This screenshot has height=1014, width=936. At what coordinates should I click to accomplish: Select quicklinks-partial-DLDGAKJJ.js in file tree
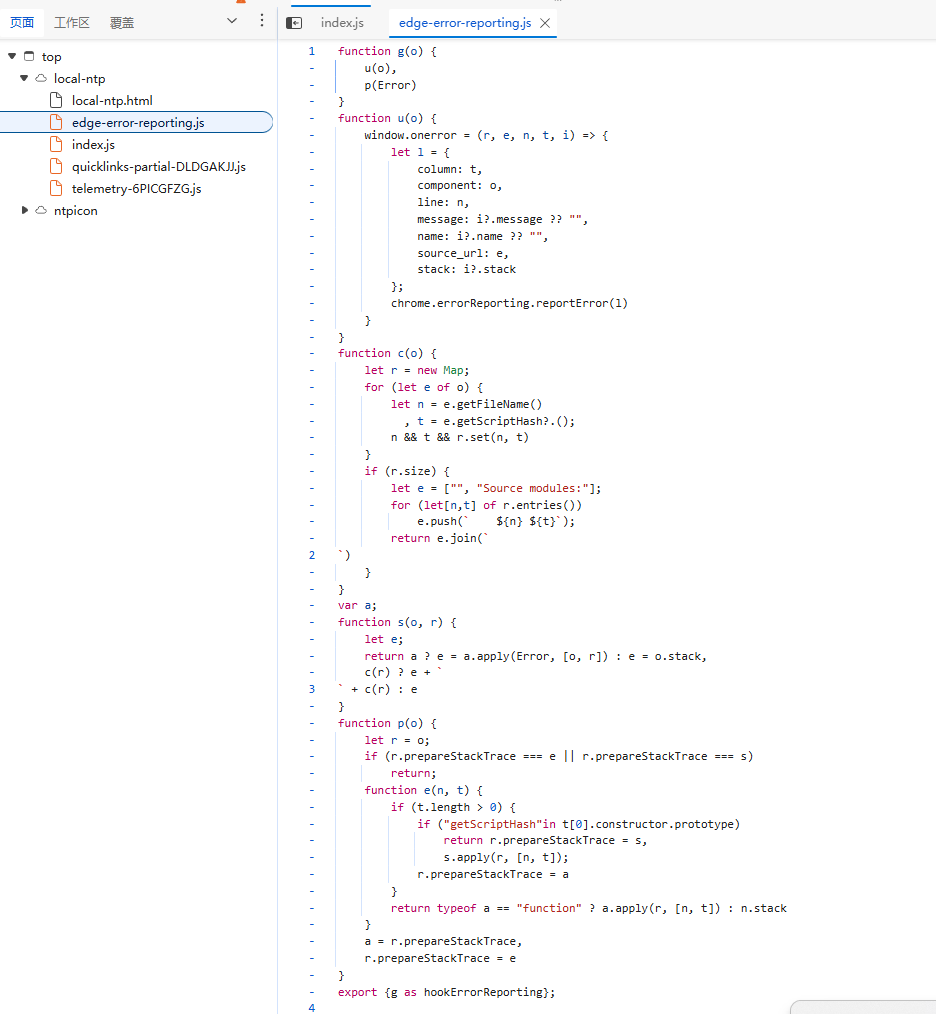tap(158, 166)
